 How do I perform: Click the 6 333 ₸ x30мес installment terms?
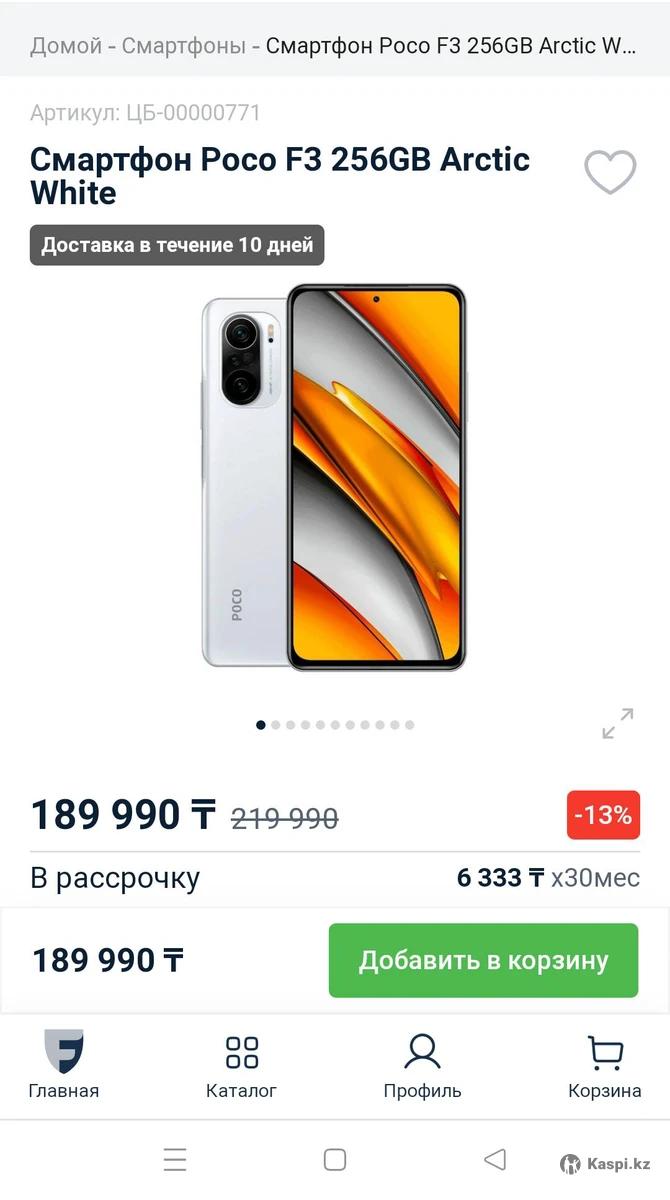[x=548, y=878]
